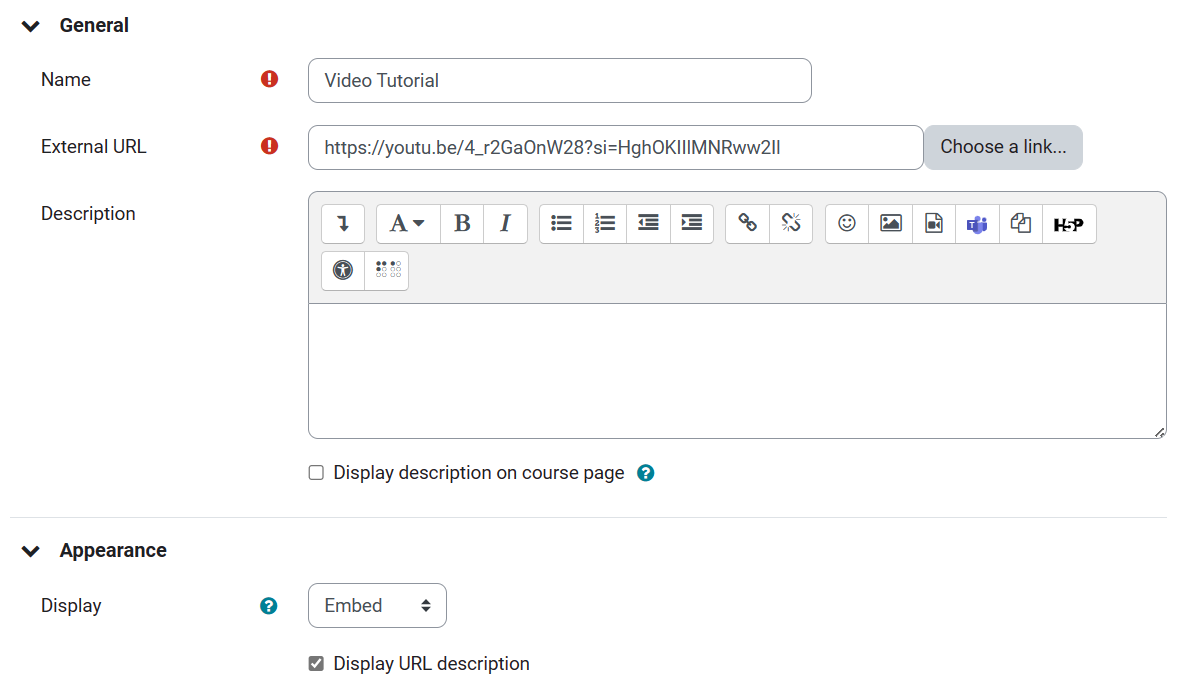The width and height of the screenshot is (1195, 686).
Task: Open the Display dropdown set to Embed
Action: [377, 606]
